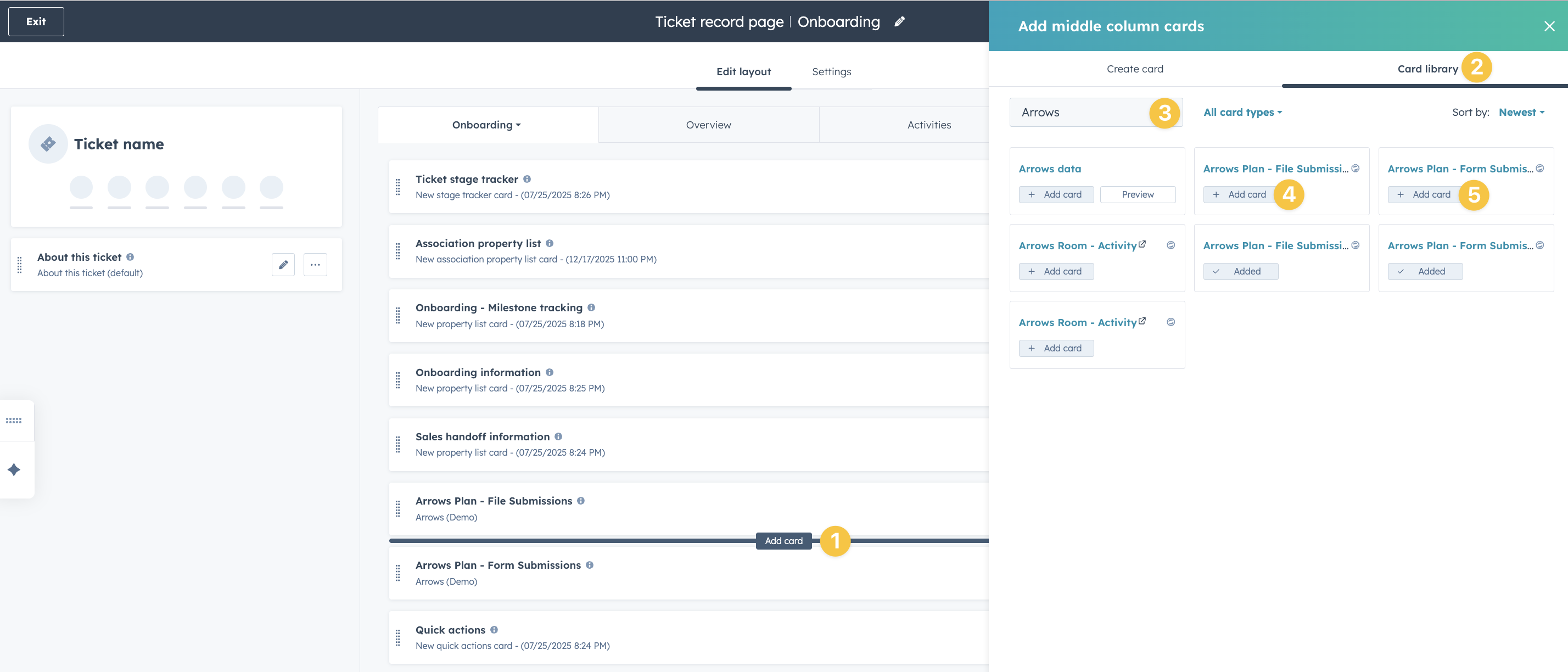This screenshot has width=1568, height=672.
Task: Open All card types filter dropdown
Action: tap(1242, 113)
